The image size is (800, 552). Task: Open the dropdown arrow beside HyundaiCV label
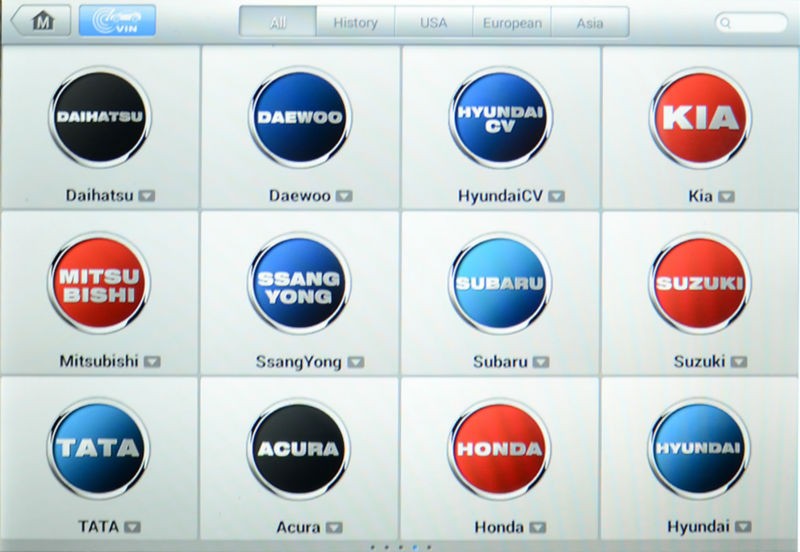[x=557, y=196]
